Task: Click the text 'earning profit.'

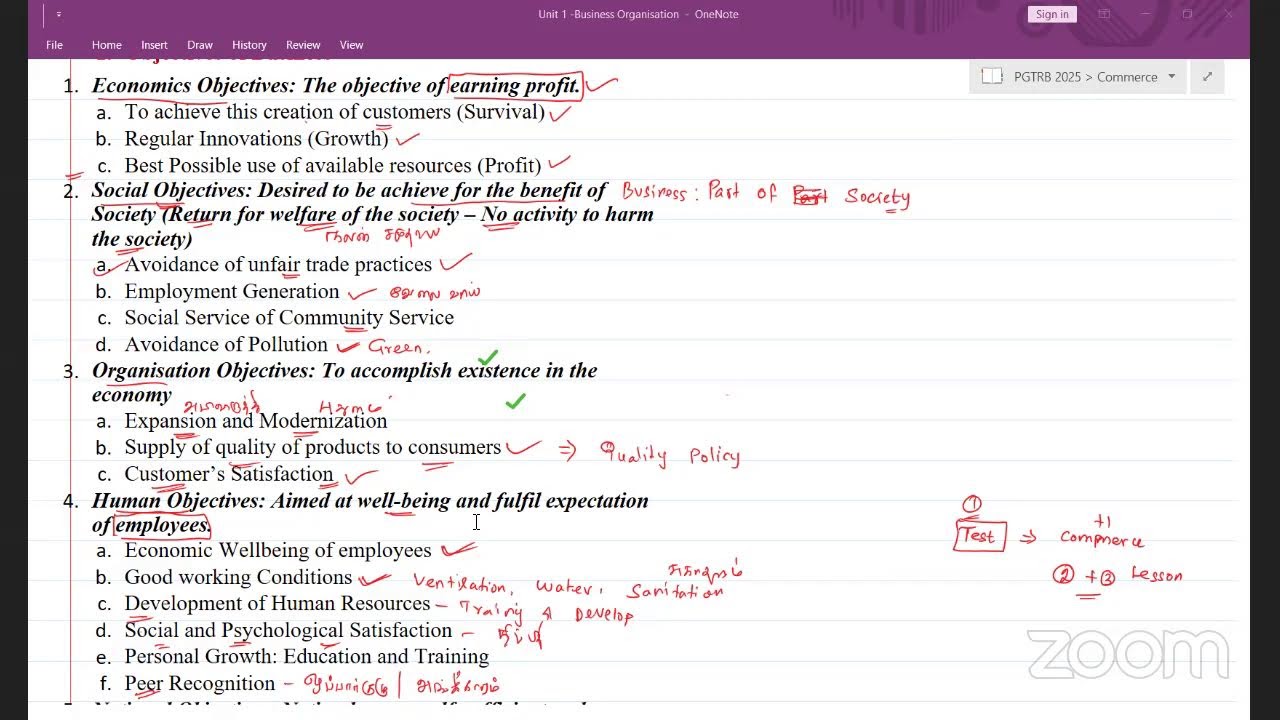Action: [514, 86]
